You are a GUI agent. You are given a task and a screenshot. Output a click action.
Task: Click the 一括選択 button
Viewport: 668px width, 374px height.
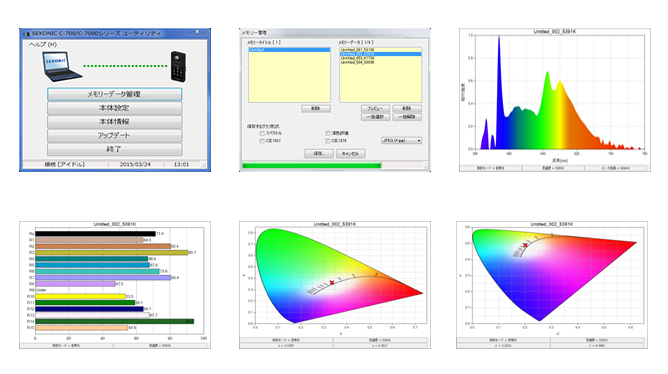[375, 117]
